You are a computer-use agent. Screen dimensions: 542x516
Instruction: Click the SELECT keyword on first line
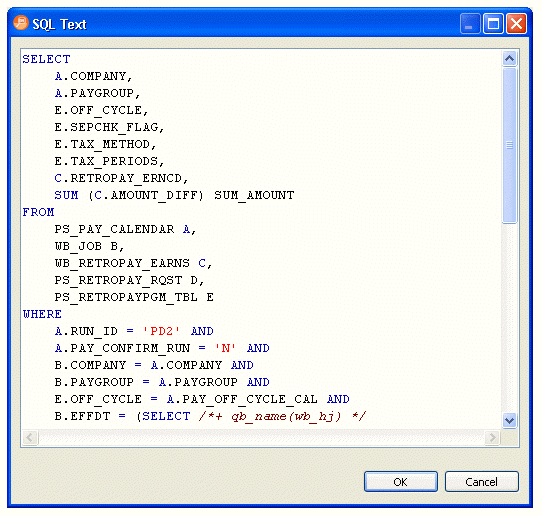tap(46, 59)
